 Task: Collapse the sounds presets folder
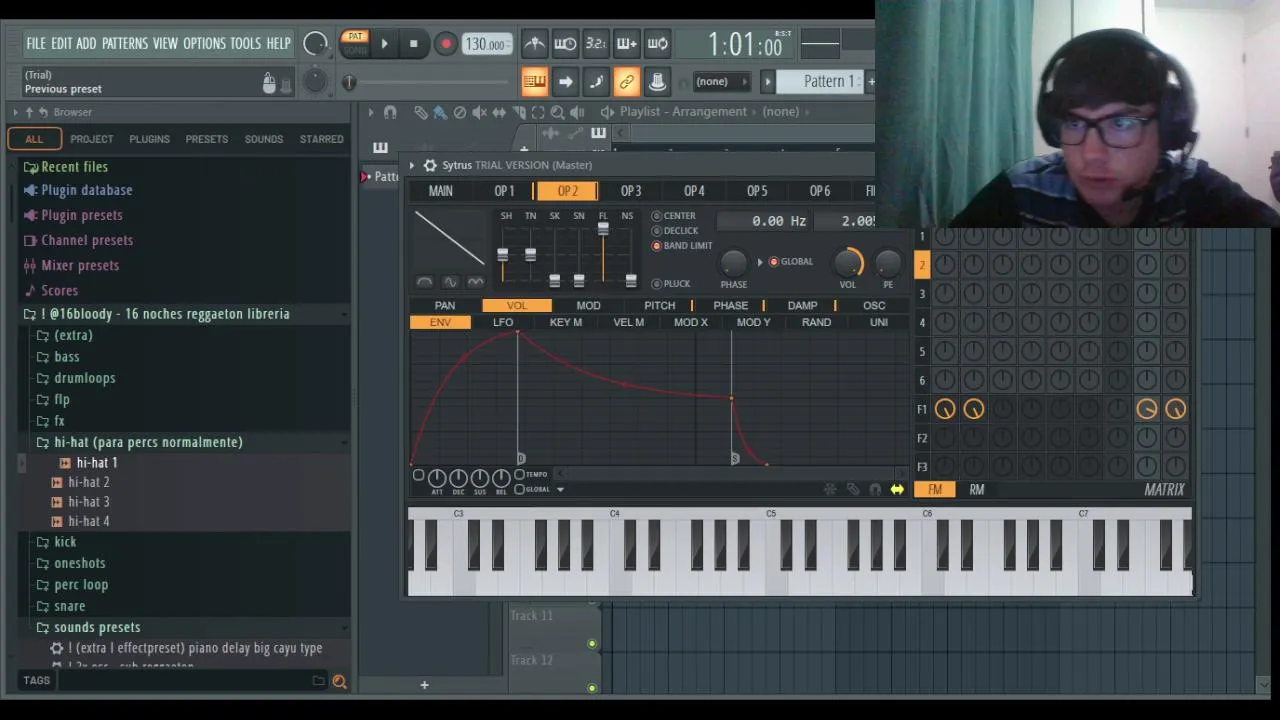point(97,627)
